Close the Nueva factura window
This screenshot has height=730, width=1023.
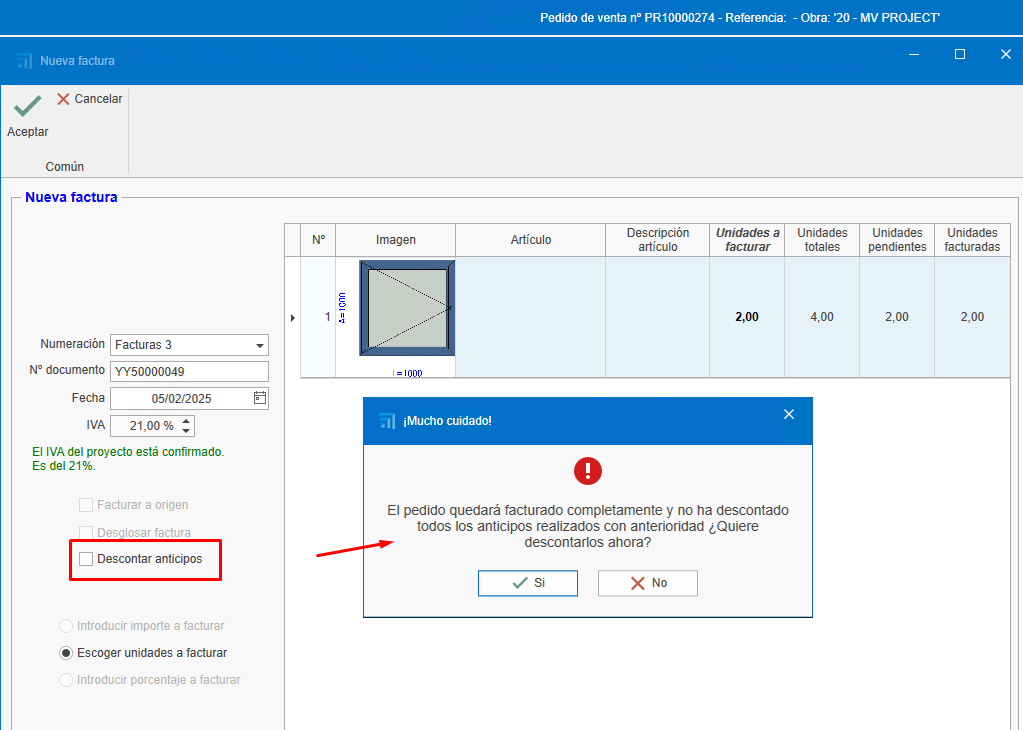(x=1005, y=54)
